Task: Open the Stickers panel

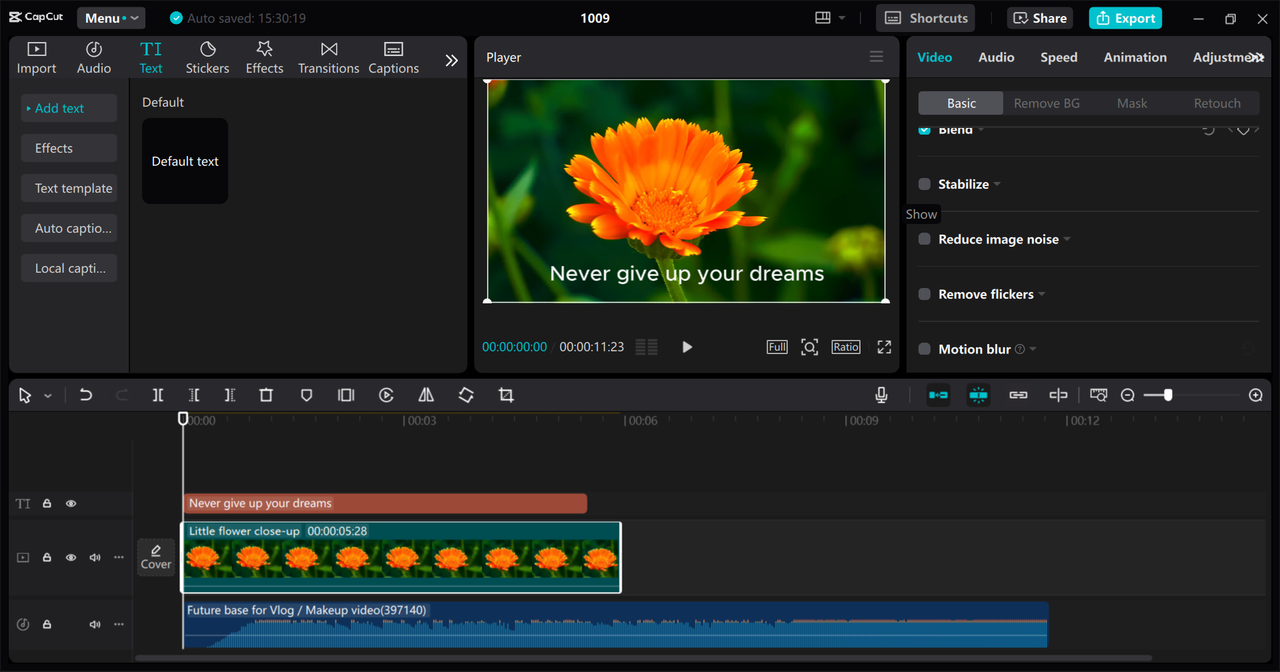Action: coord(207,58)
